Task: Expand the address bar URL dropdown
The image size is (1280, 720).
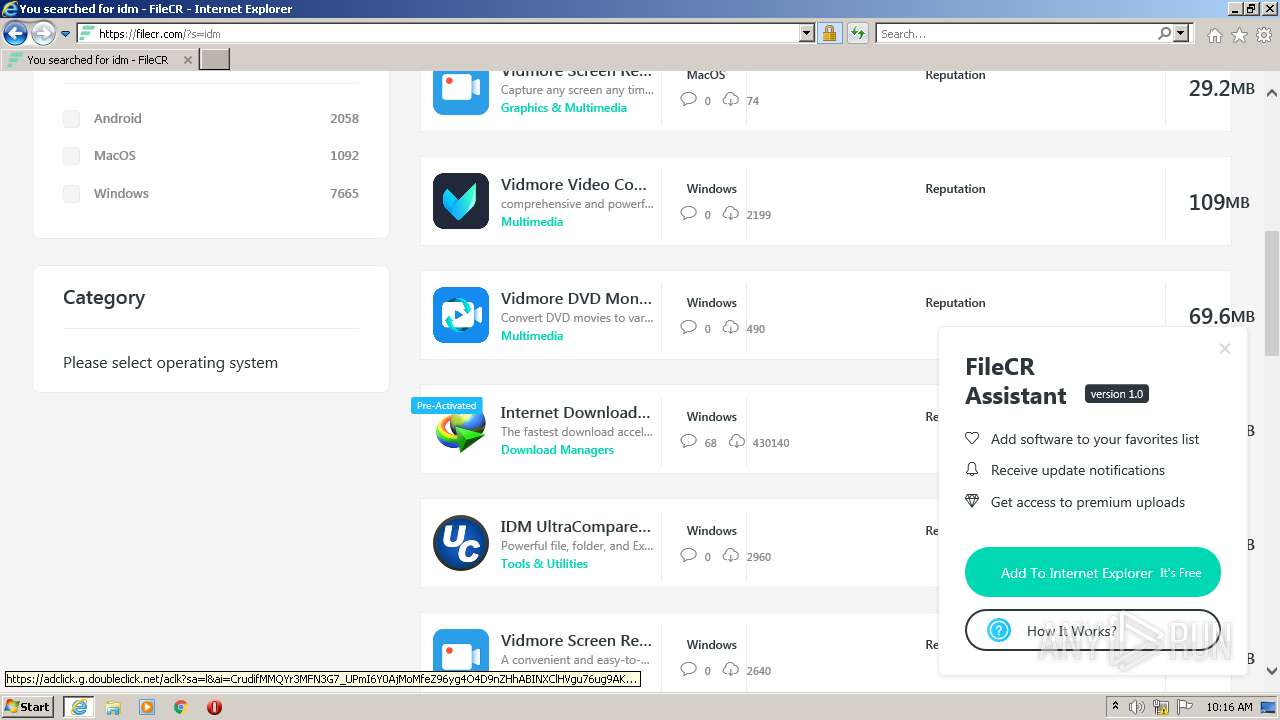Action: tap(807, 33)
